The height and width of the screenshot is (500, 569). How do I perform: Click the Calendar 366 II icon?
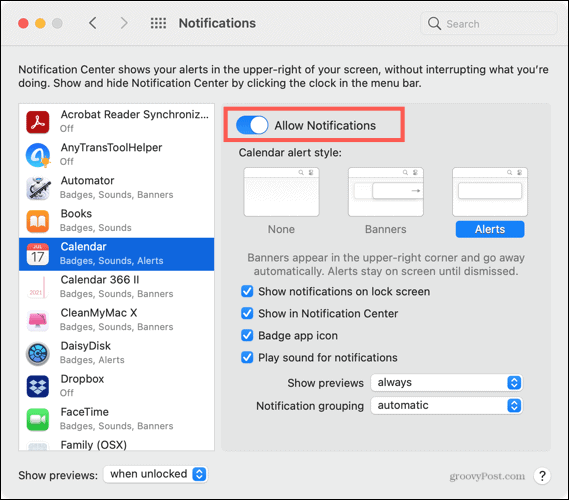click(37, 287)
